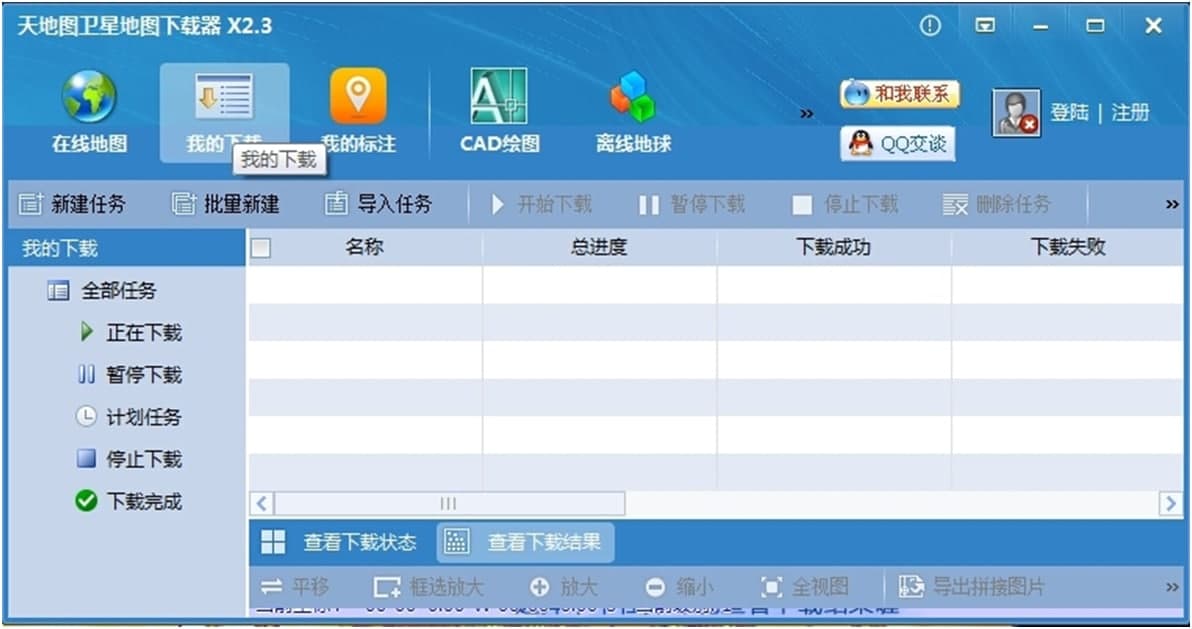Expand the bottom toolbar overflow chevron
The height and width of the screenshot is (629, 1192).
[x=1171, y=587]
